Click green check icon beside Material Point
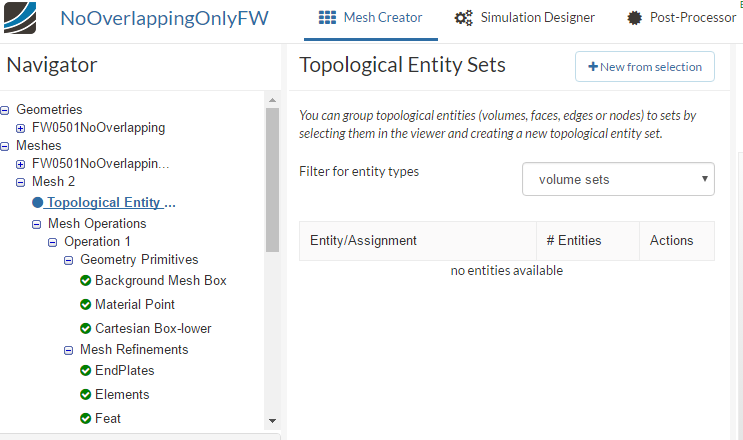The height and width of the screenshot is (440, 743). coord(85,305)
